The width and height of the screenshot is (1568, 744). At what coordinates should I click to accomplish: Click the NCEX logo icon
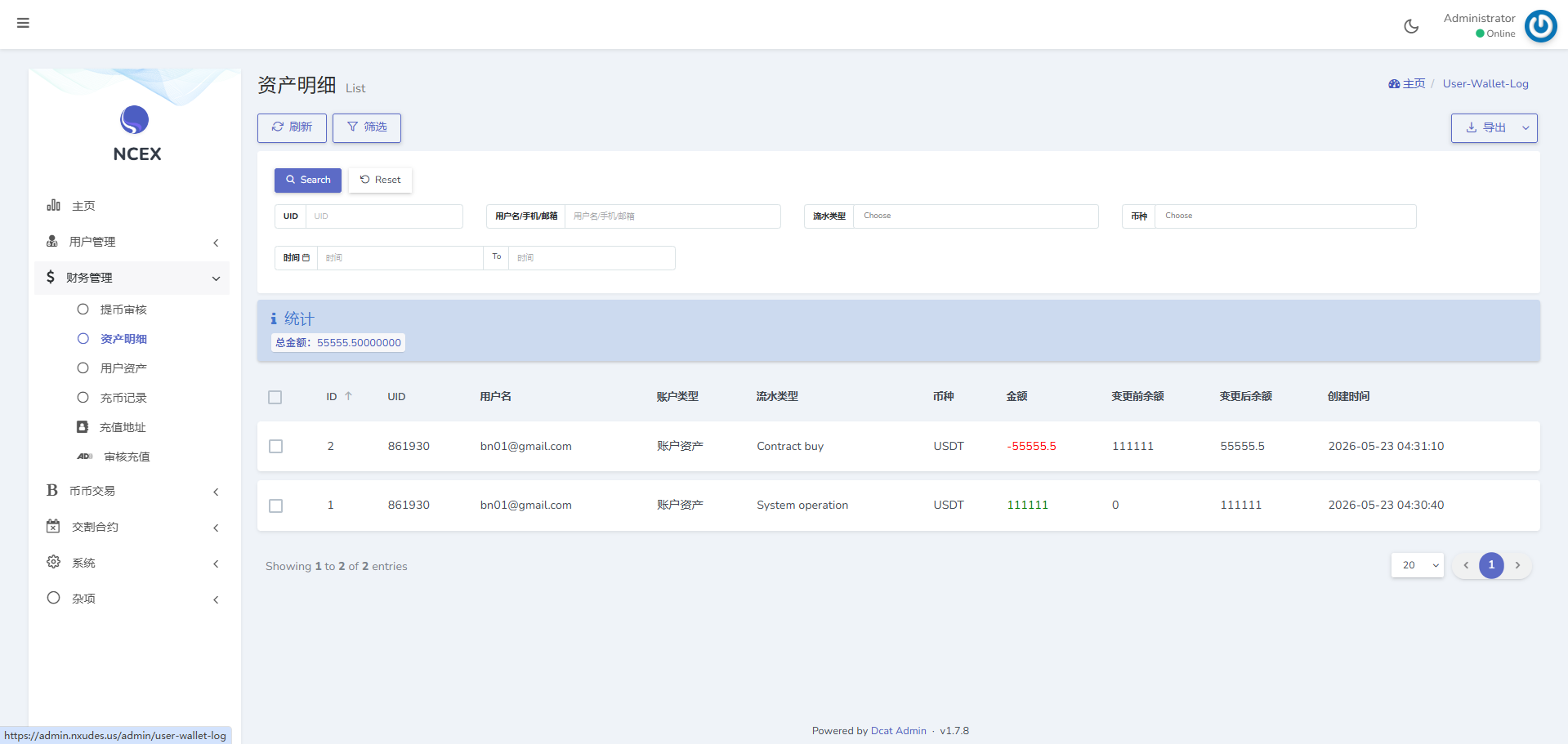click(135, 120)
